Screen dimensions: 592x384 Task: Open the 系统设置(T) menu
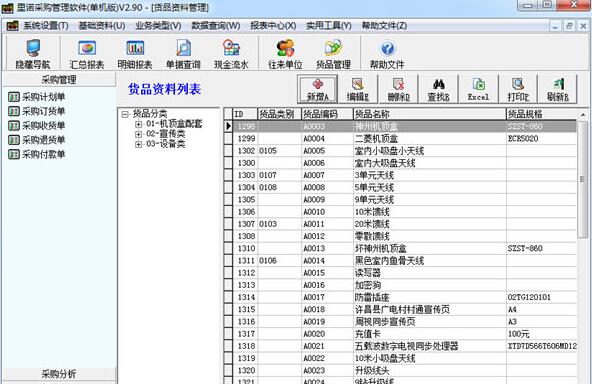[46, 26]
